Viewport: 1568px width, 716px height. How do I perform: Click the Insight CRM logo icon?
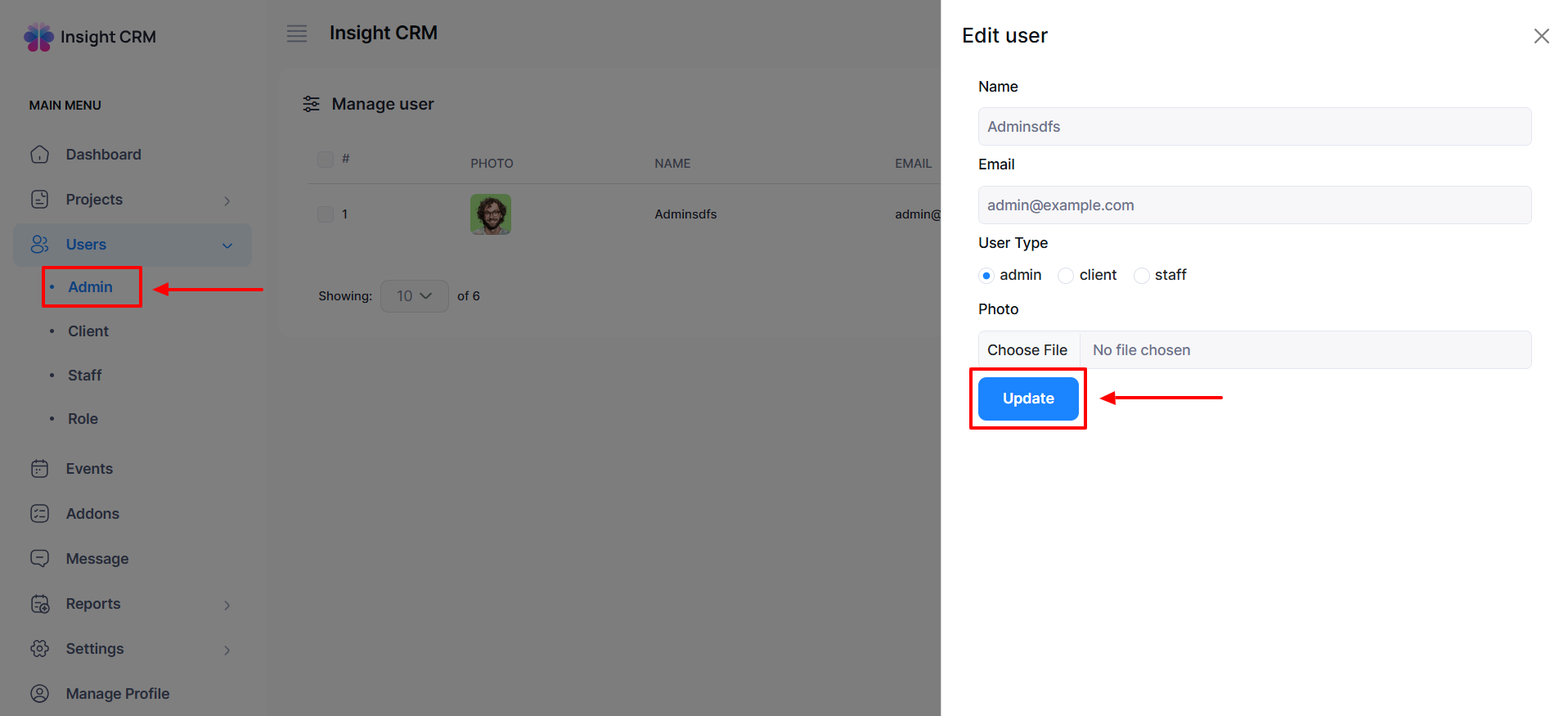(38, 37)
